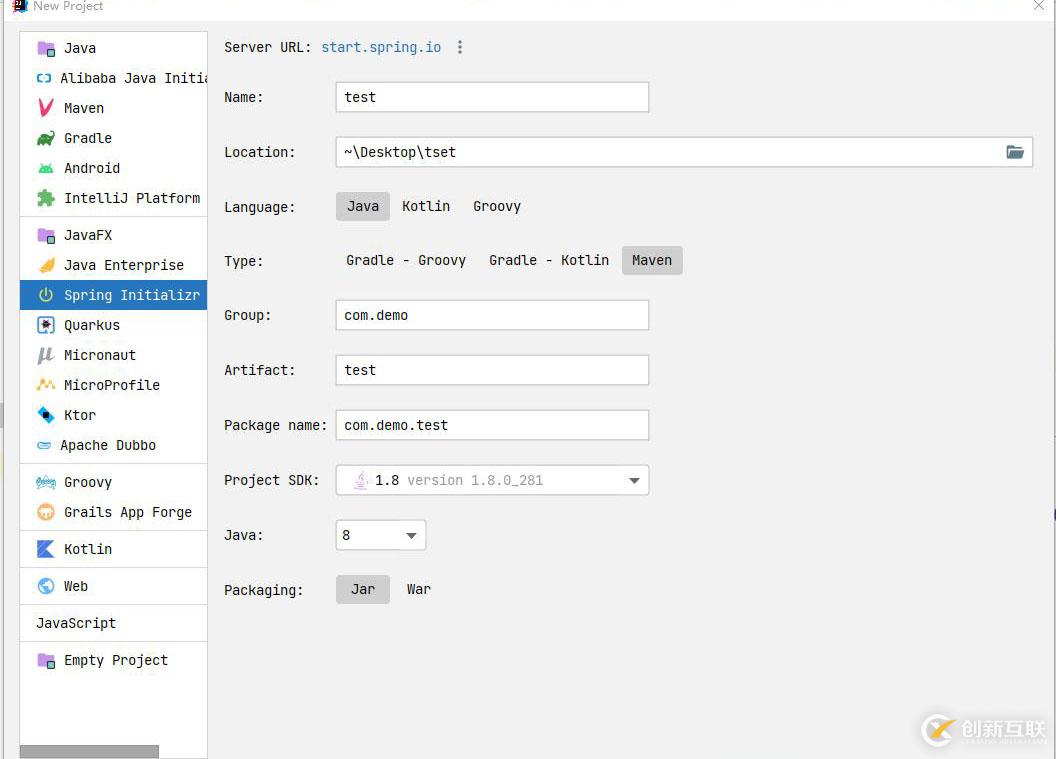This screenshot has height=759, width=1056.
Task: Click the Artifact input field
Action: pyautogui.click(x=492, y=370)
